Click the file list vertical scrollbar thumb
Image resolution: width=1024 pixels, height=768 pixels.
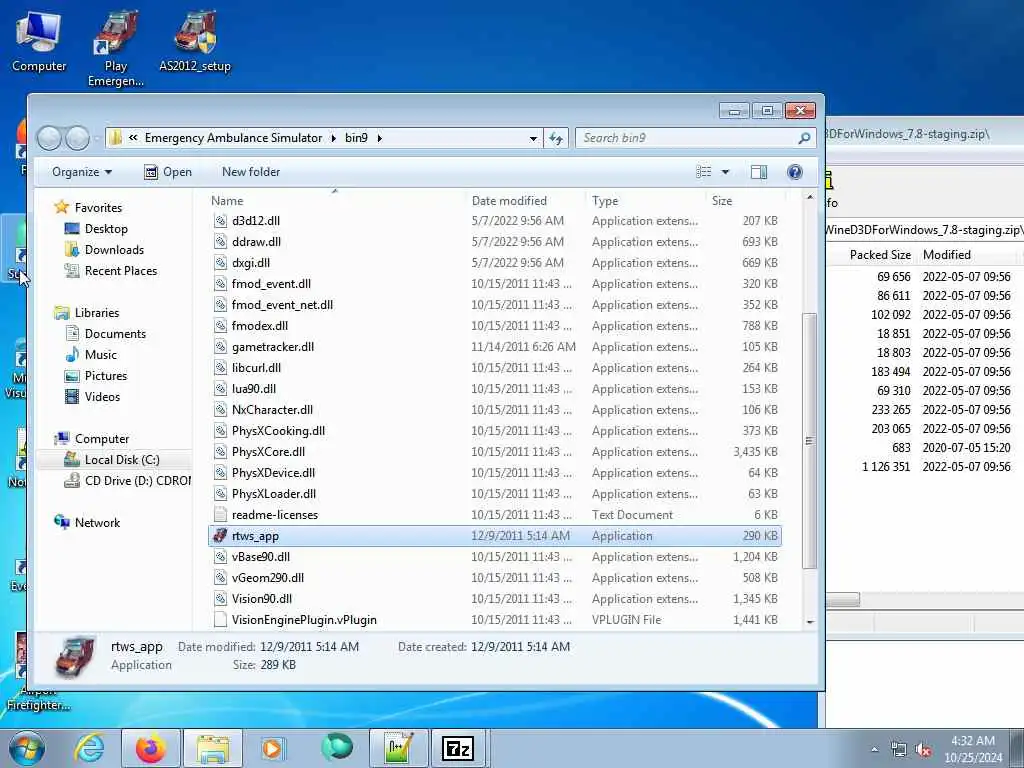point(810,441)
